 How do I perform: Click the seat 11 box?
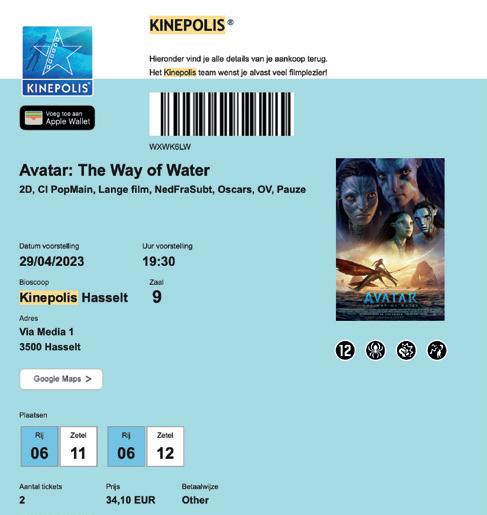(x=78, y=446)
